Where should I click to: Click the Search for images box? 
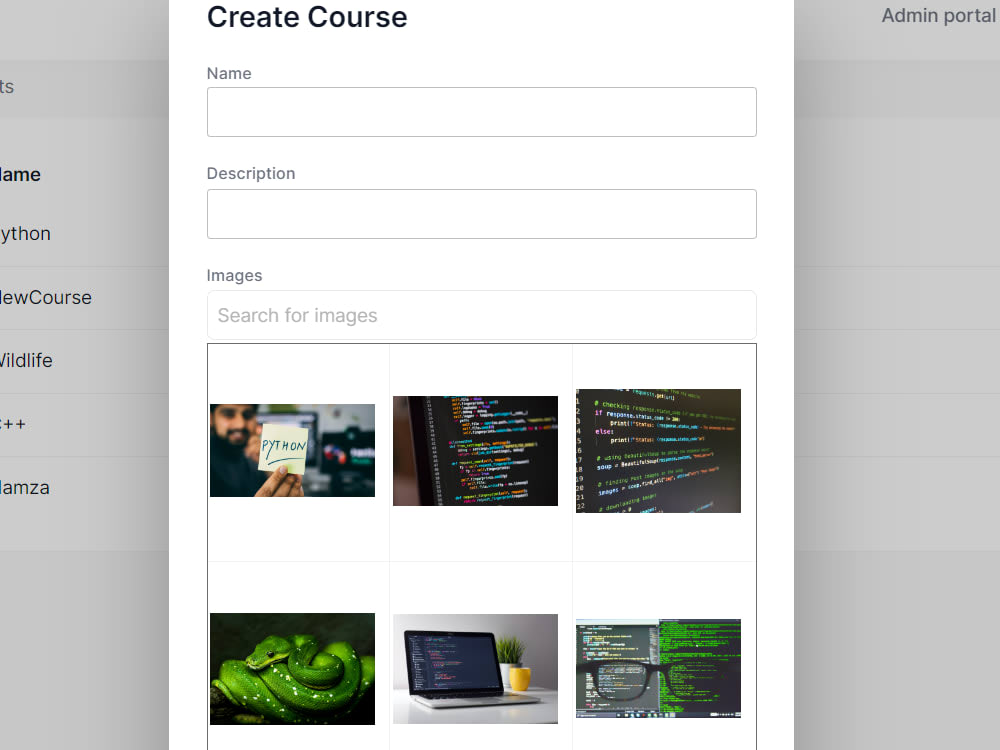[482, 315]
